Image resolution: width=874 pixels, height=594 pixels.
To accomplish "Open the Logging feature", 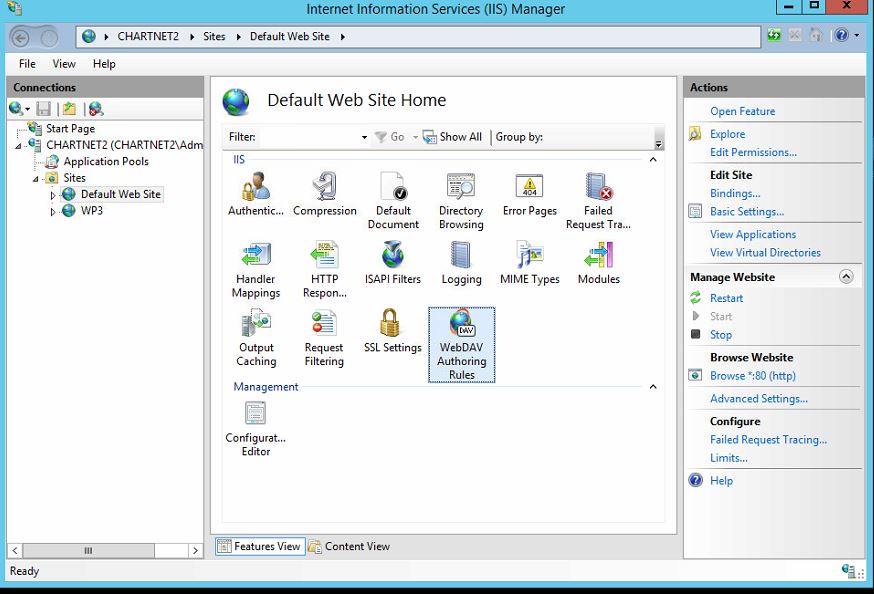I will [461, 263].
